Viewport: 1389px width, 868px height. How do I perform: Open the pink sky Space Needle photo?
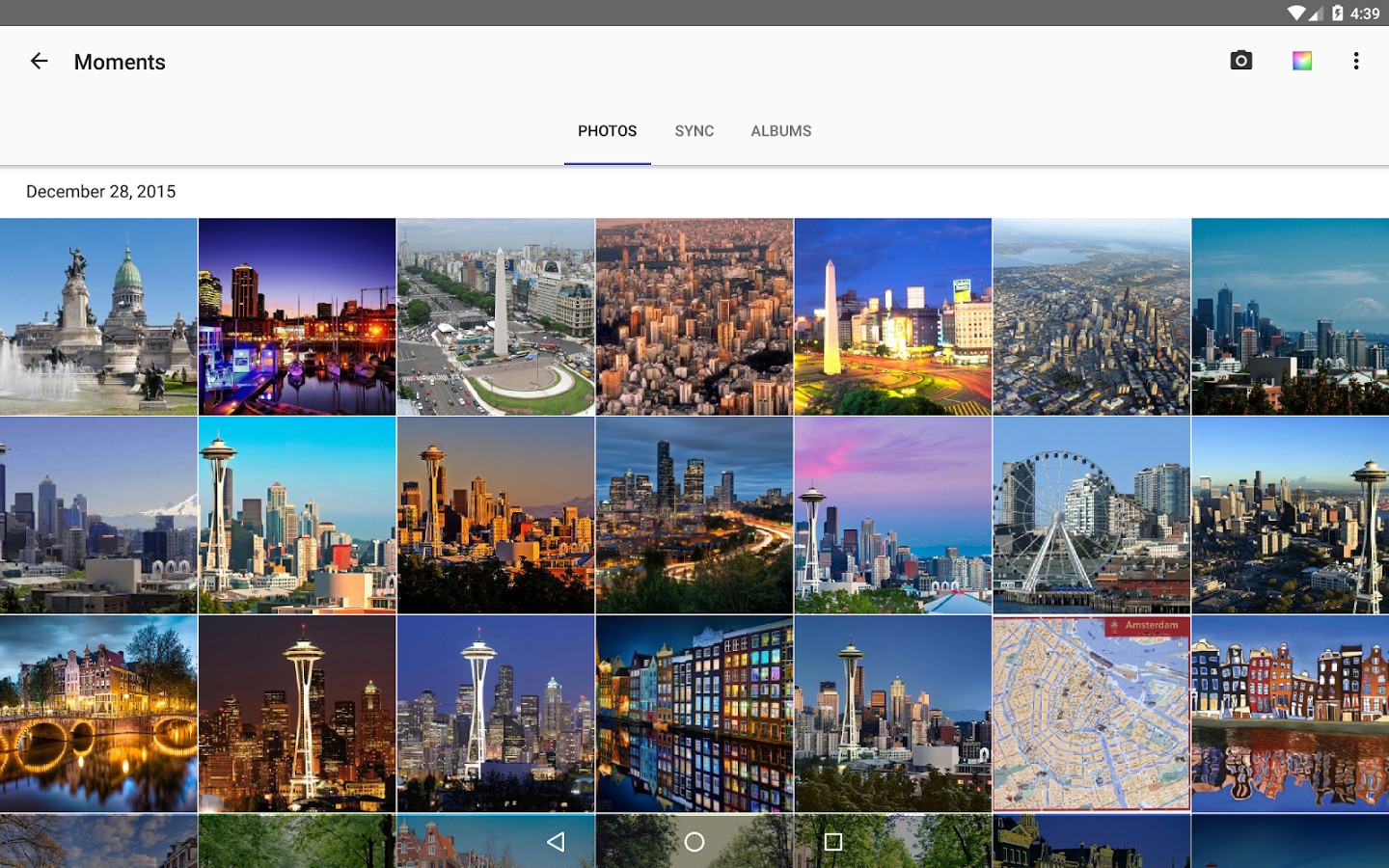tap(892, 515)
